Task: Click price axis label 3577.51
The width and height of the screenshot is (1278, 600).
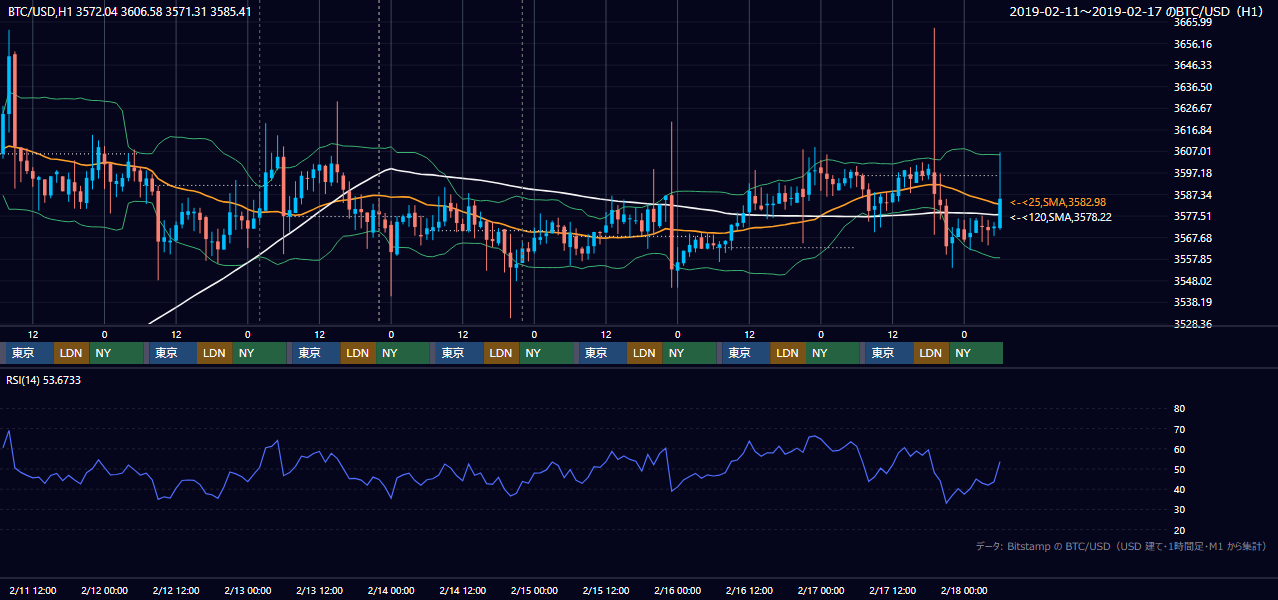Action: pos(1193,216)
